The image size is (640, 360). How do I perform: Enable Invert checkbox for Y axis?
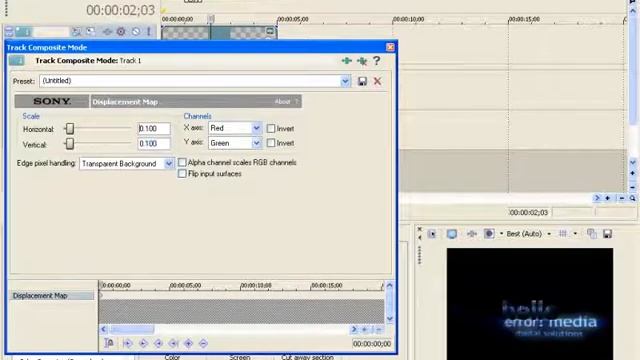pyautogui.click(x=271, y=143)
